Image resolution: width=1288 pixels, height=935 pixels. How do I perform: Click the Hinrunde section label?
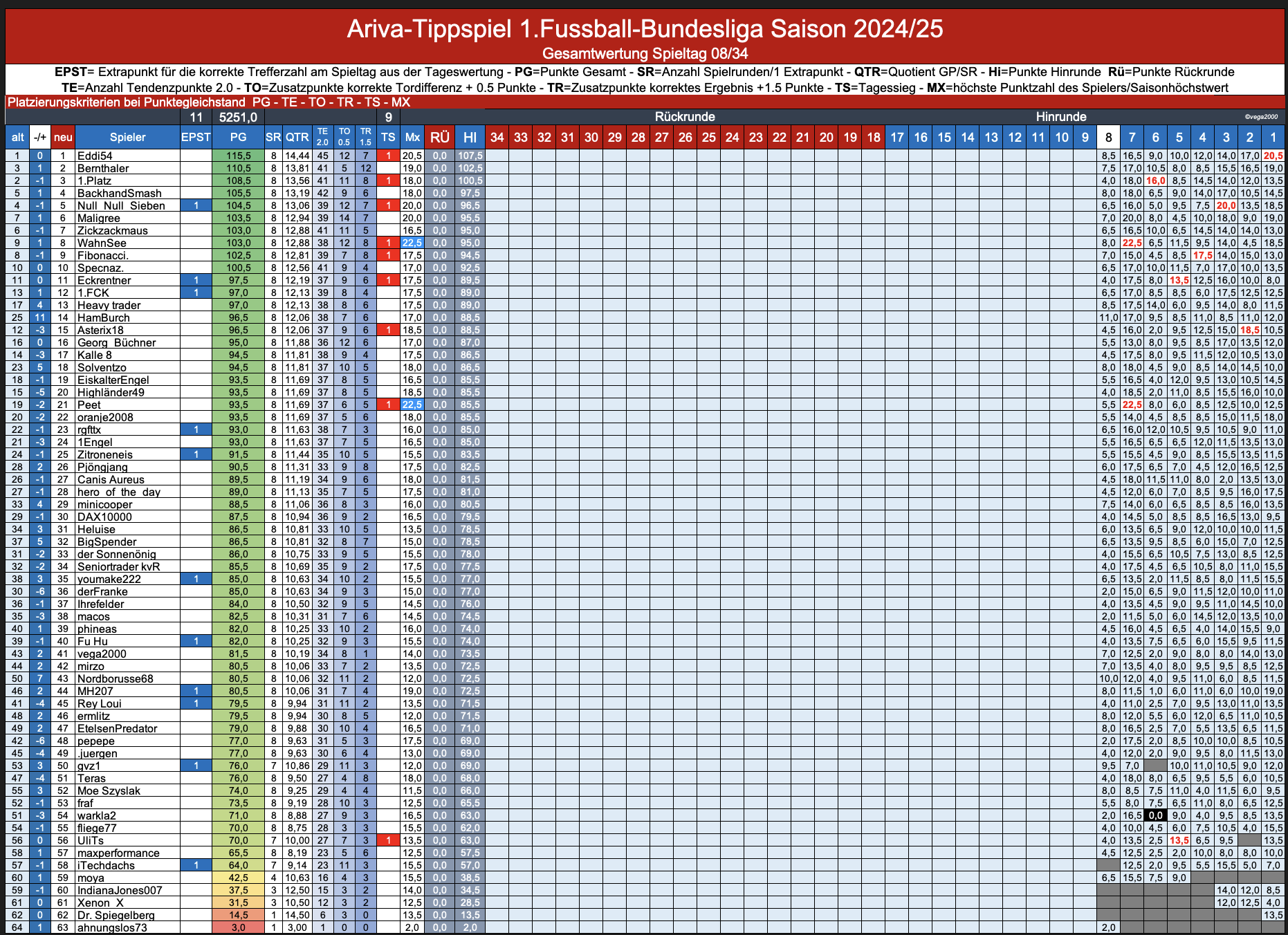coord(1061,117)
